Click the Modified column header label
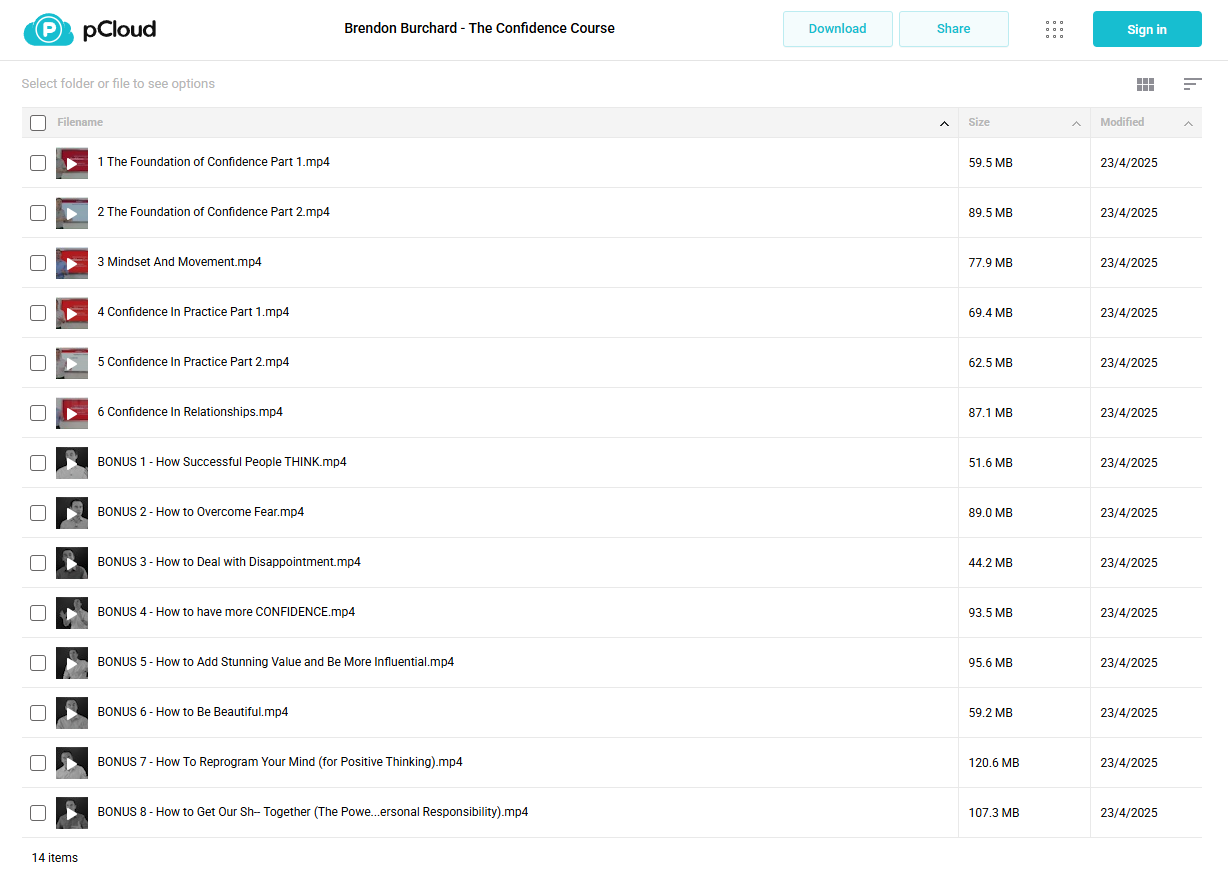This screenshot has width=1228, height=889. [1122, 122]
